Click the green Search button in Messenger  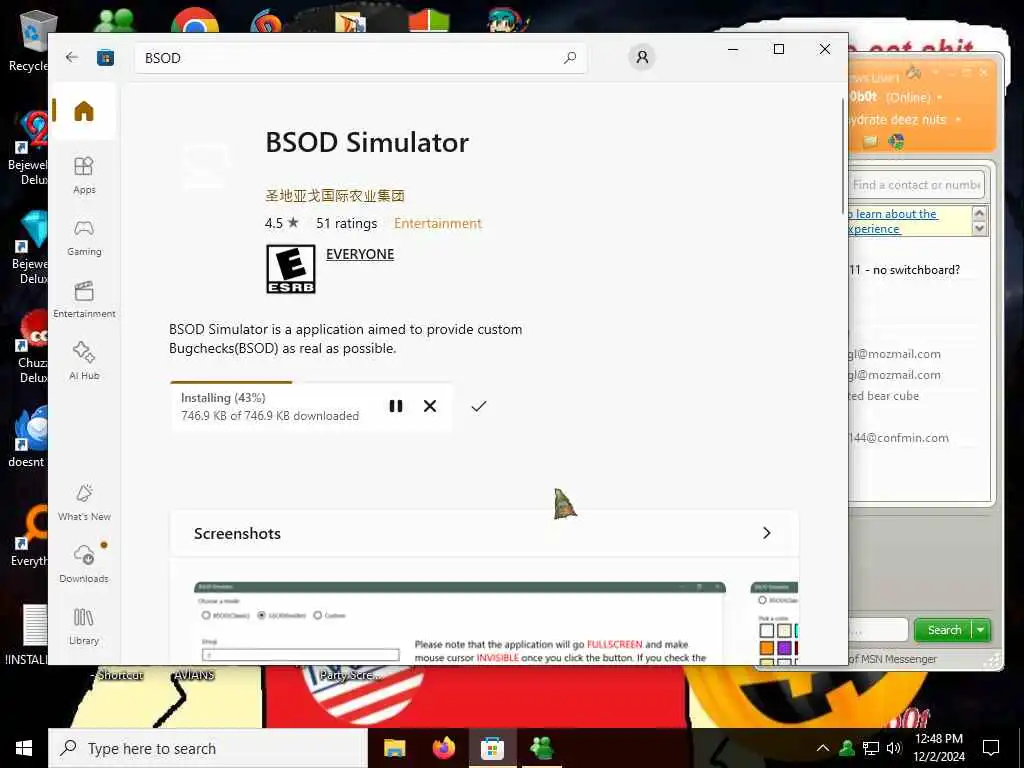click(x=944, y=630)
